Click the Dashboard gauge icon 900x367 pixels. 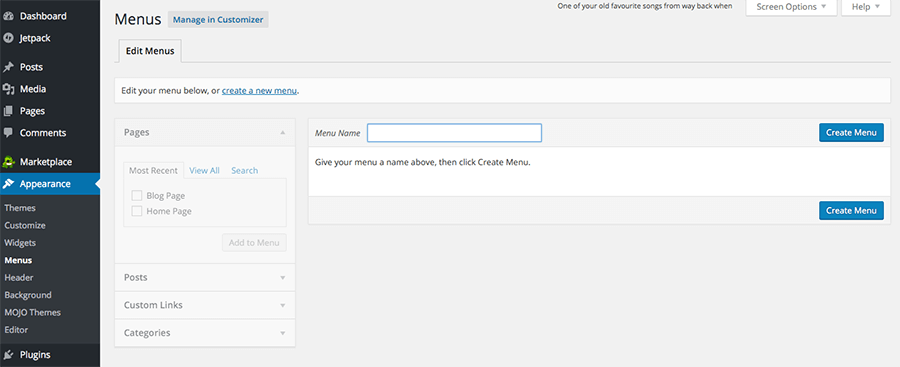pos(8,16)
